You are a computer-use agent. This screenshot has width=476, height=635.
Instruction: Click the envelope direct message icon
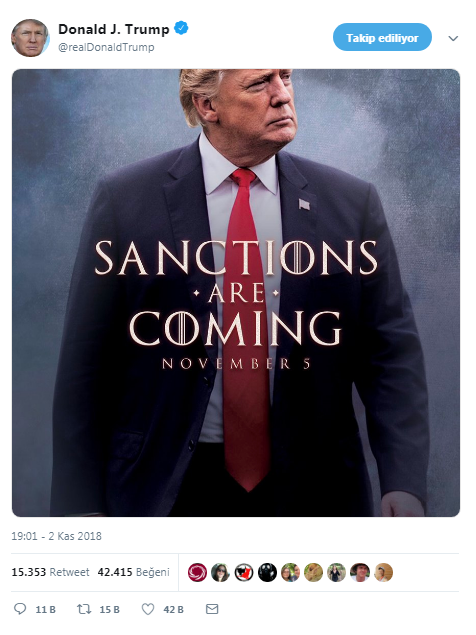(x=212, y=609)
